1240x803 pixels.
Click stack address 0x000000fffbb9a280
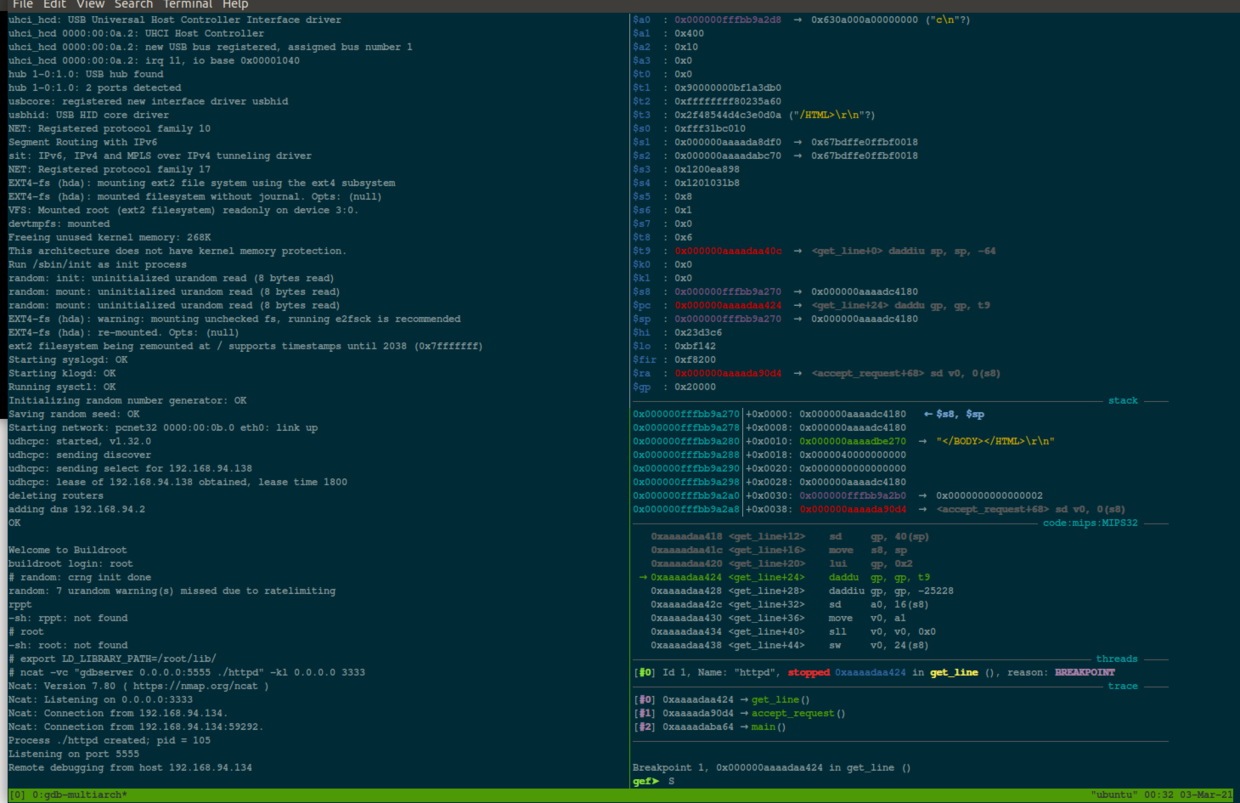[686, 441]
